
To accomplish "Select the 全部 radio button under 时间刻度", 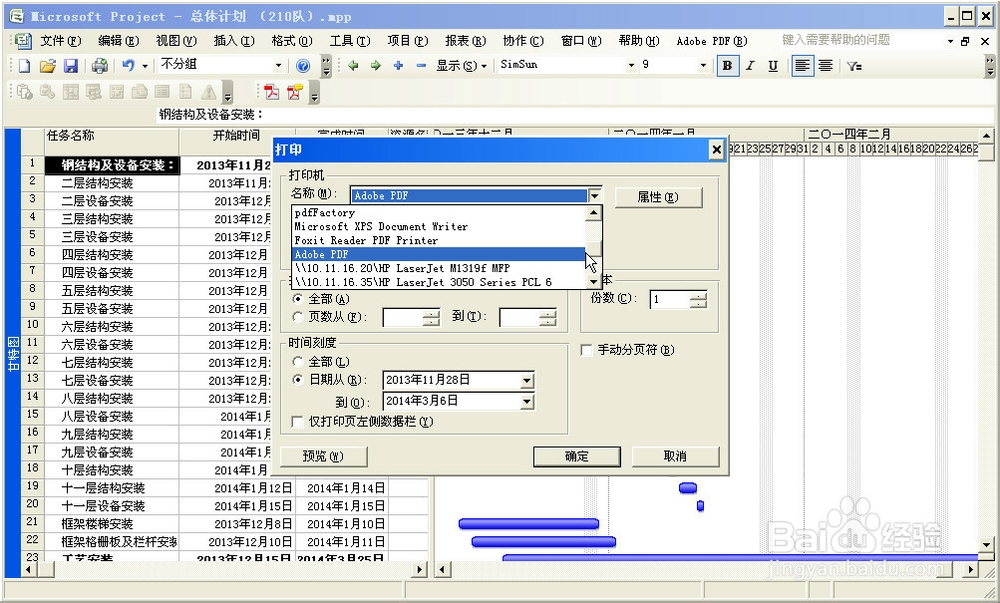I will 297,362.
